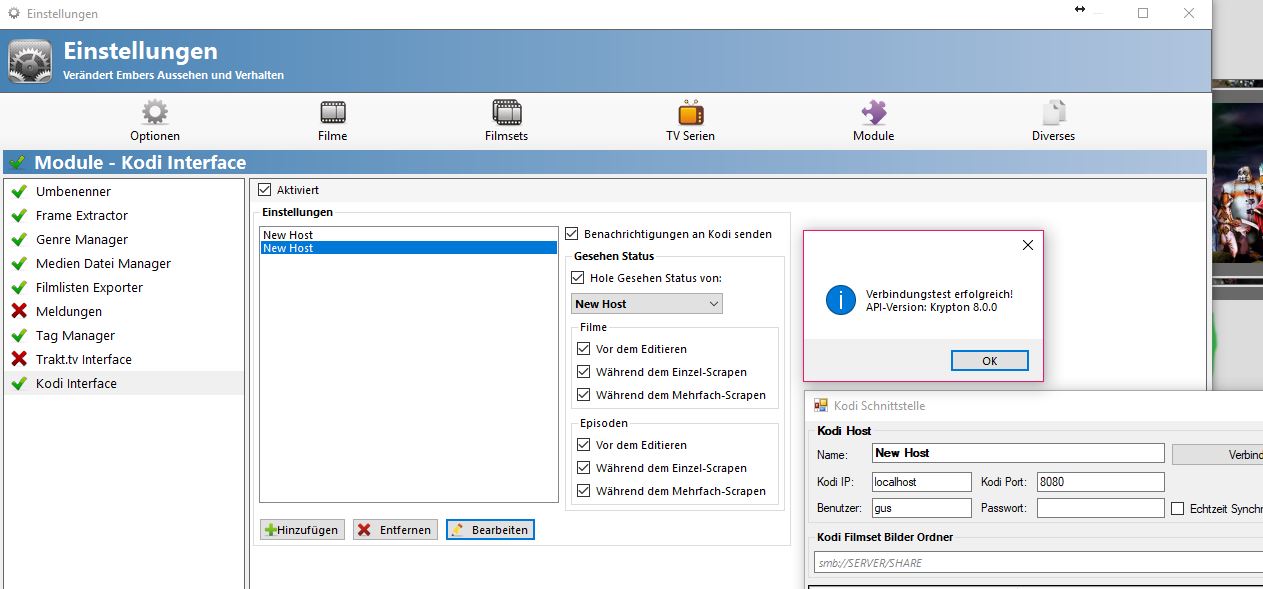The image size is (1263, 589).
Task: Confirm the connection test with OK
Action: coord(990,361)
